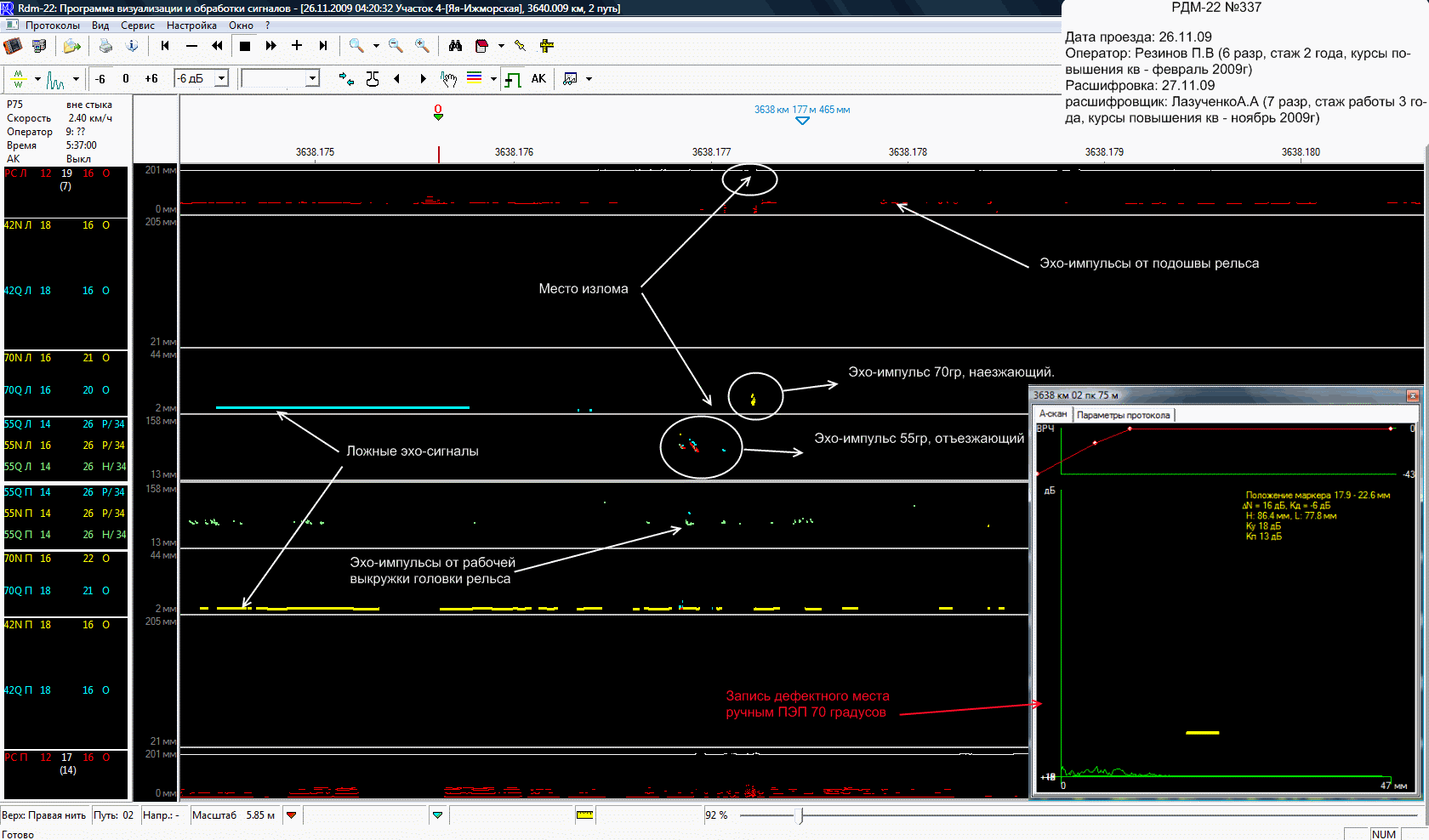This screenshot has height=840, width=1429.
Task: Click the Путь: 02 status field
Action: [x=114, y=815]
